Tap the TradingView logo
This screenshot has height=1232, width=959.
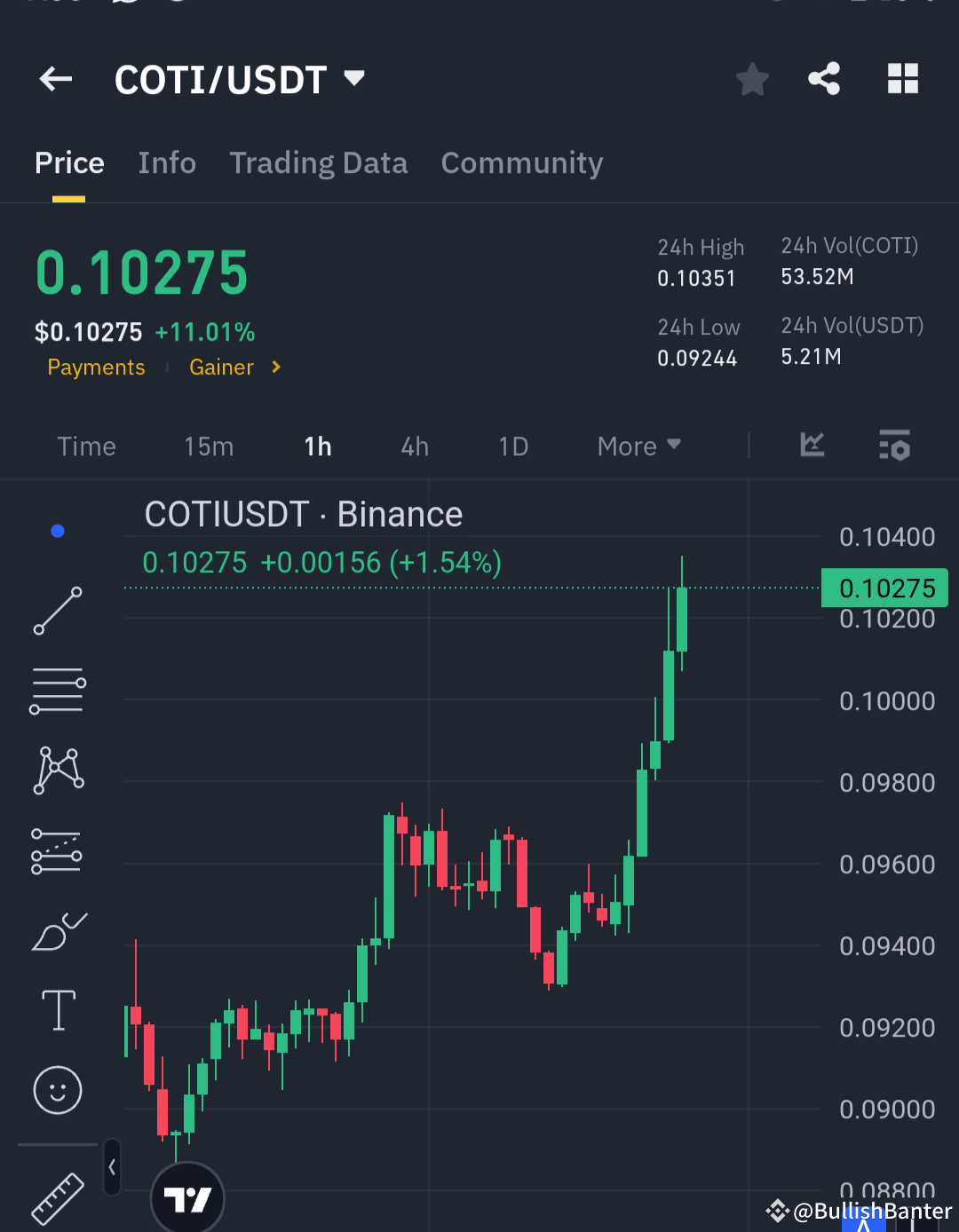click(186, 1197)
